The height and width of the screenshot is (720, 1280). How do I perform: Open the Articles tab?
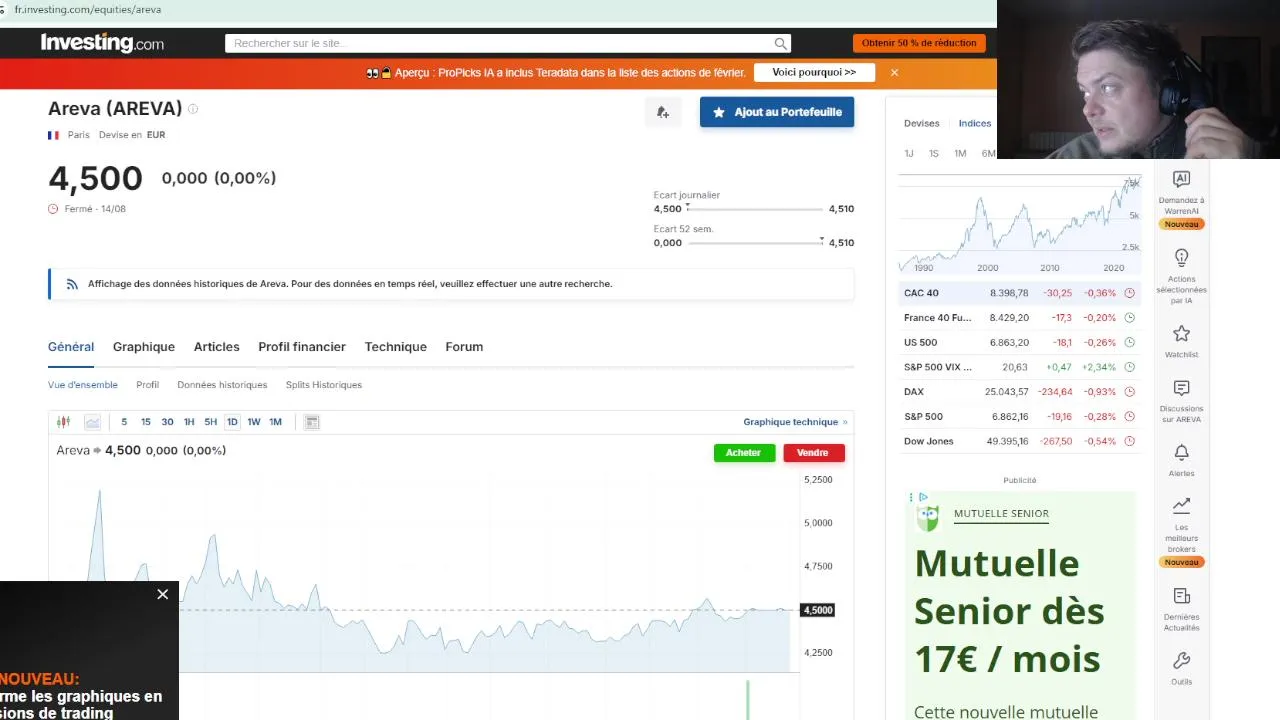coord(217,347)
